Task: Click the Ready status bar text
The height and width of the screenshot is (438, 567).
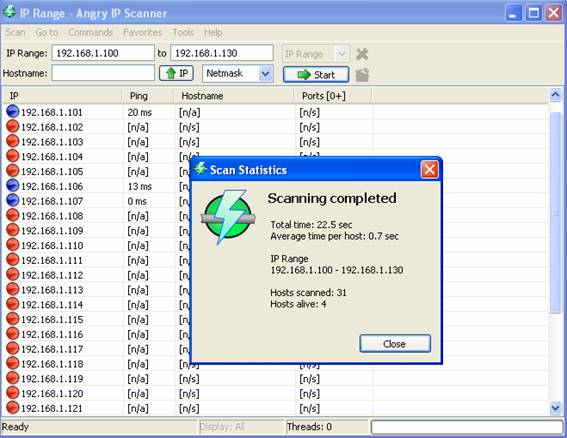Action: tap(15, 427)
